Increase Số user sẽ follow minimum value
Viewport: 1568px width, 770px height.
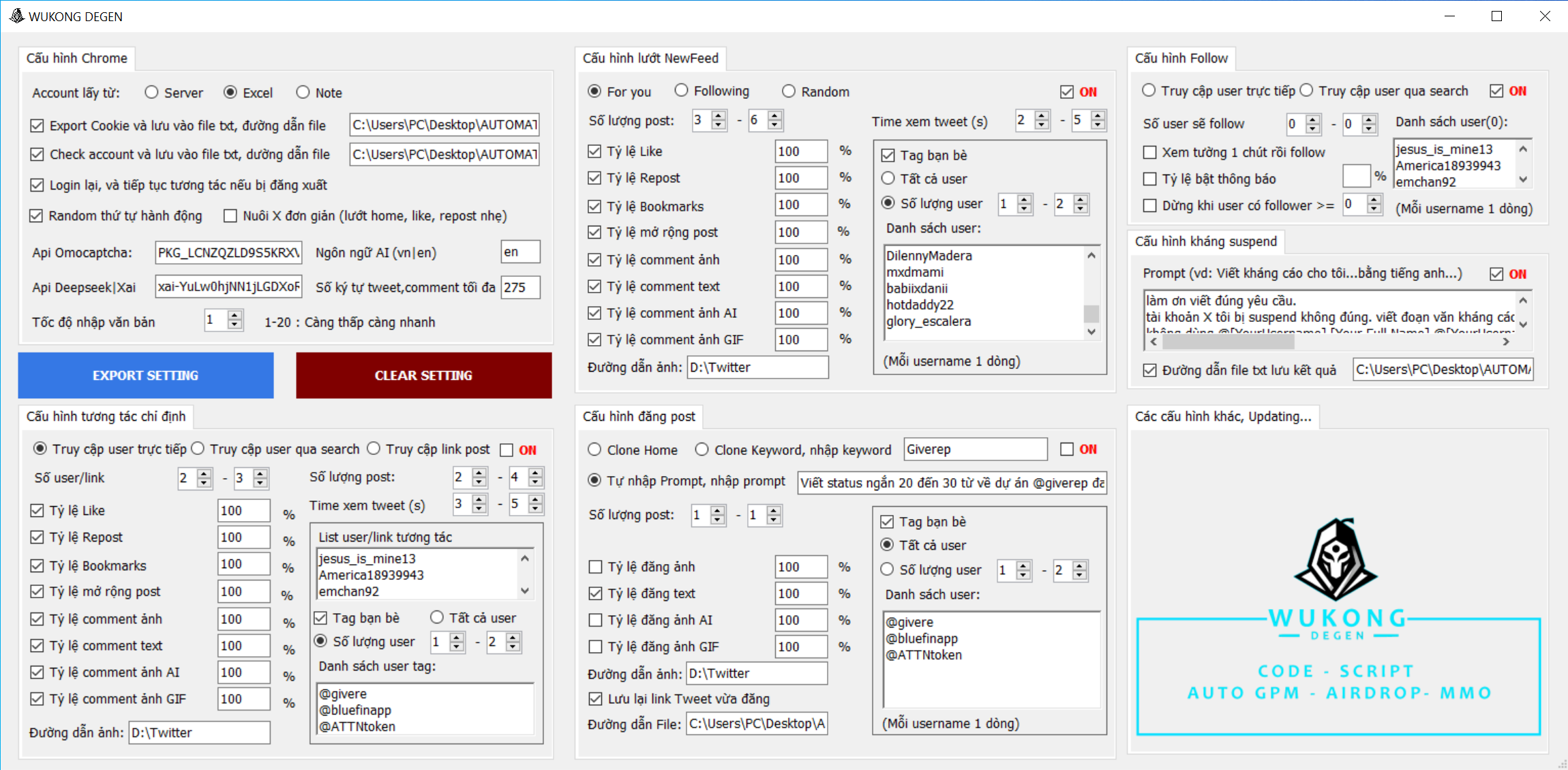click(1313, 119)
